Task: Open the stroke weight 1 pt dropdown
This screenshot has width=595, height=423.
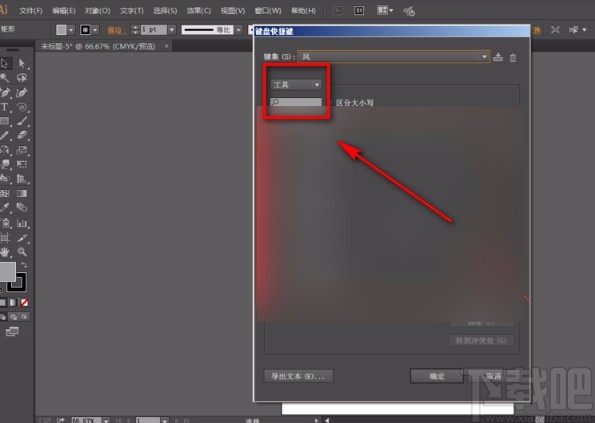Action: [172, 30]
